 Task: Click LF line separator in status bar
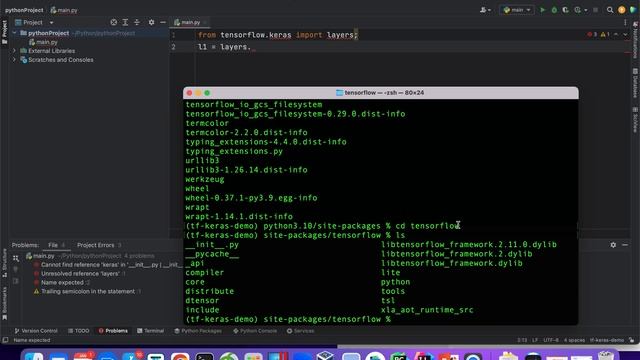point(535,340)
